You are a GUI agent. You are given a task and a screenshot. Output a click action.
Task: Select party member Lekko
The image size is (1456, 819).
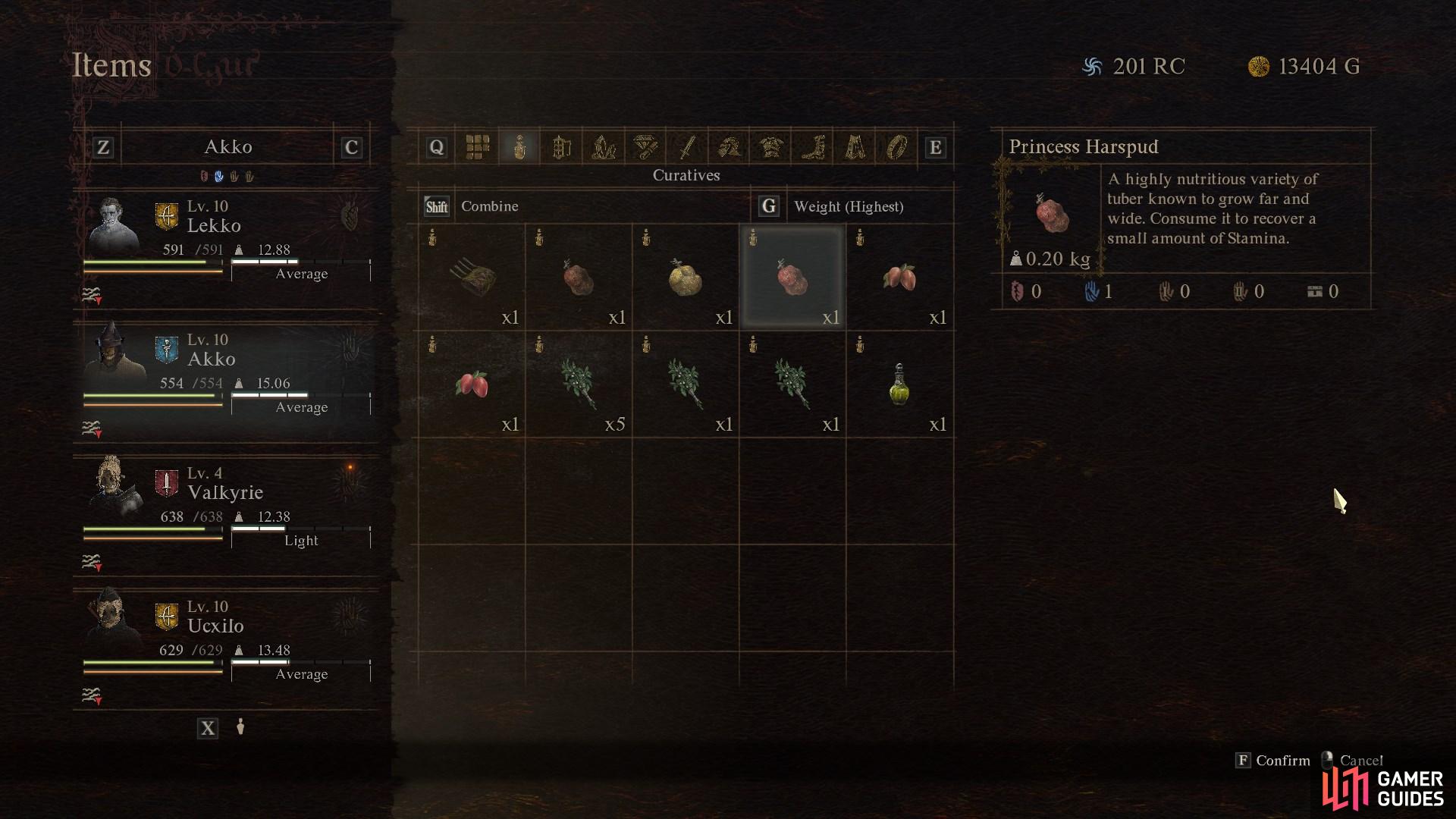(226, 246)
